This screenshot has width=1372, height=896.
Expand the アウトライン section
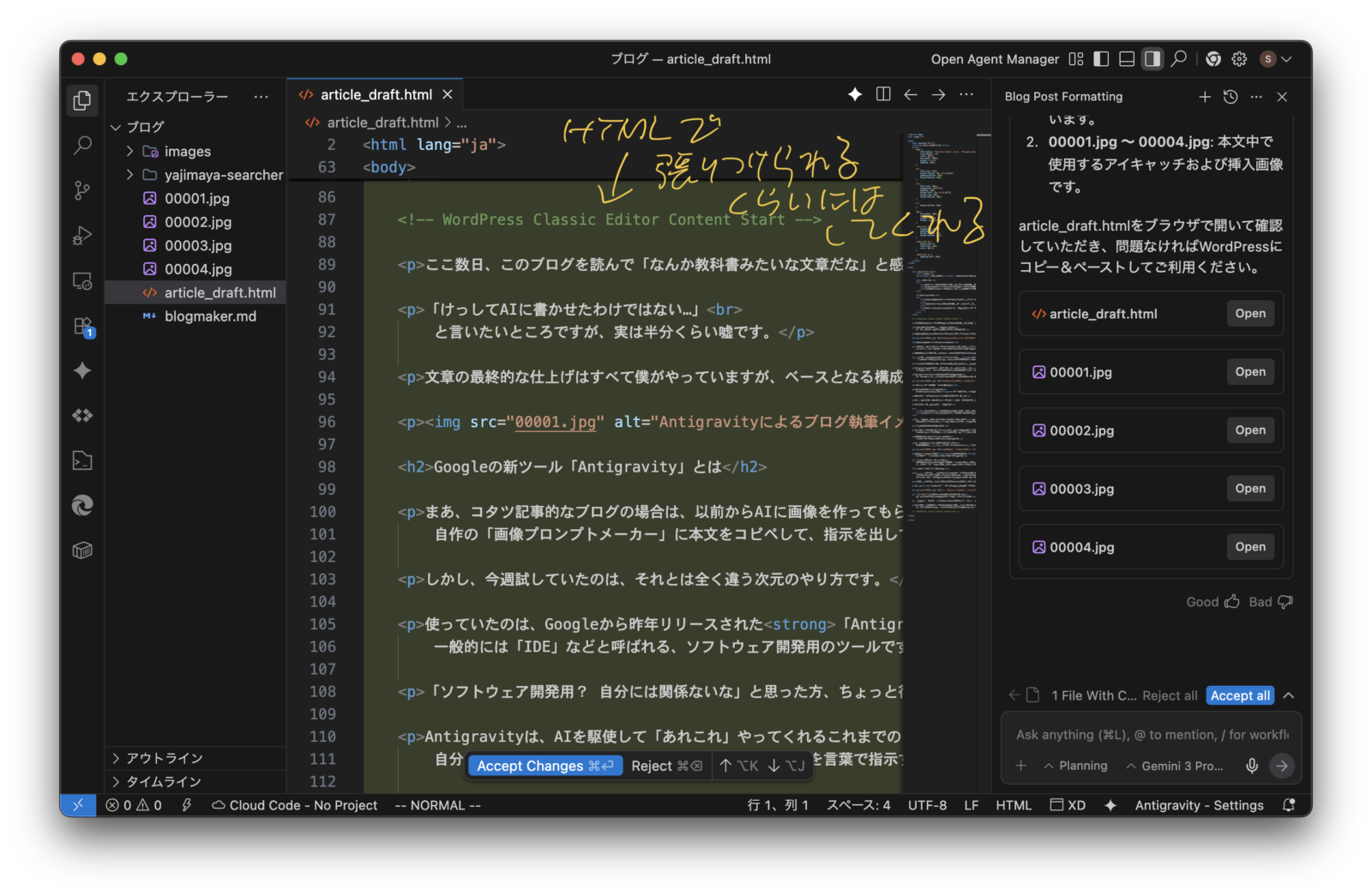tap(165, 758)
